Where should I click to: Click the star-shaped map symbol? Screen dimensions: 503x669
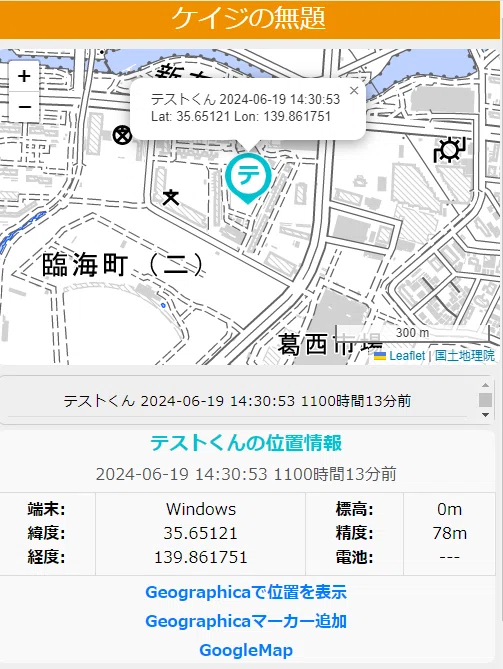coord(171,198)
